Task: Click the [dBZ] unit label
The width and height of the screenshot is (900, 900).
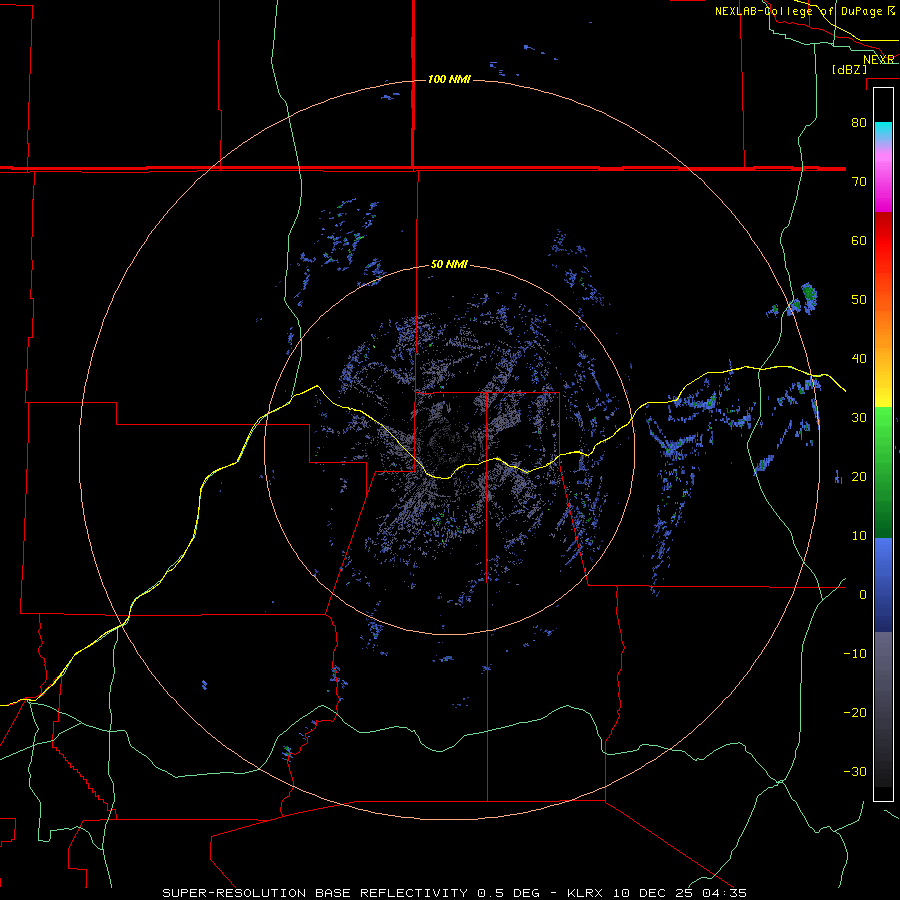Action: click(x=849, y=69)
